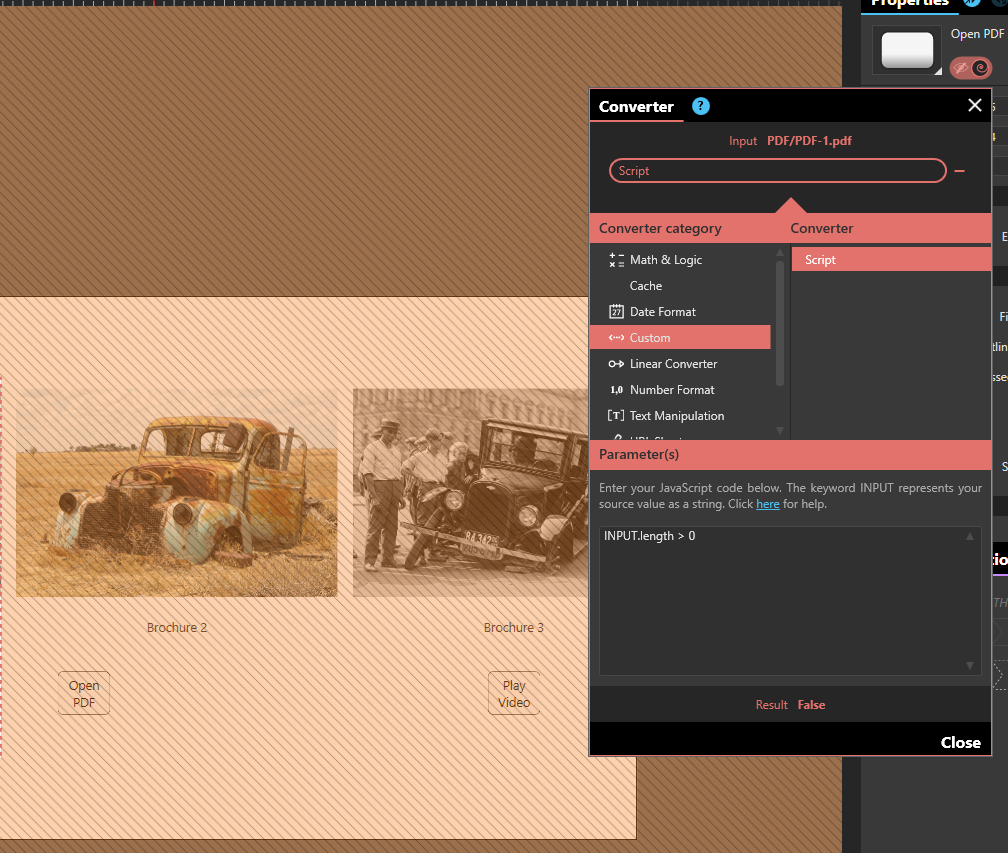Click the category list scroll-up arrow
Image resolution: width=1008 pixels, height=853 pixels.
click(780, 252)
